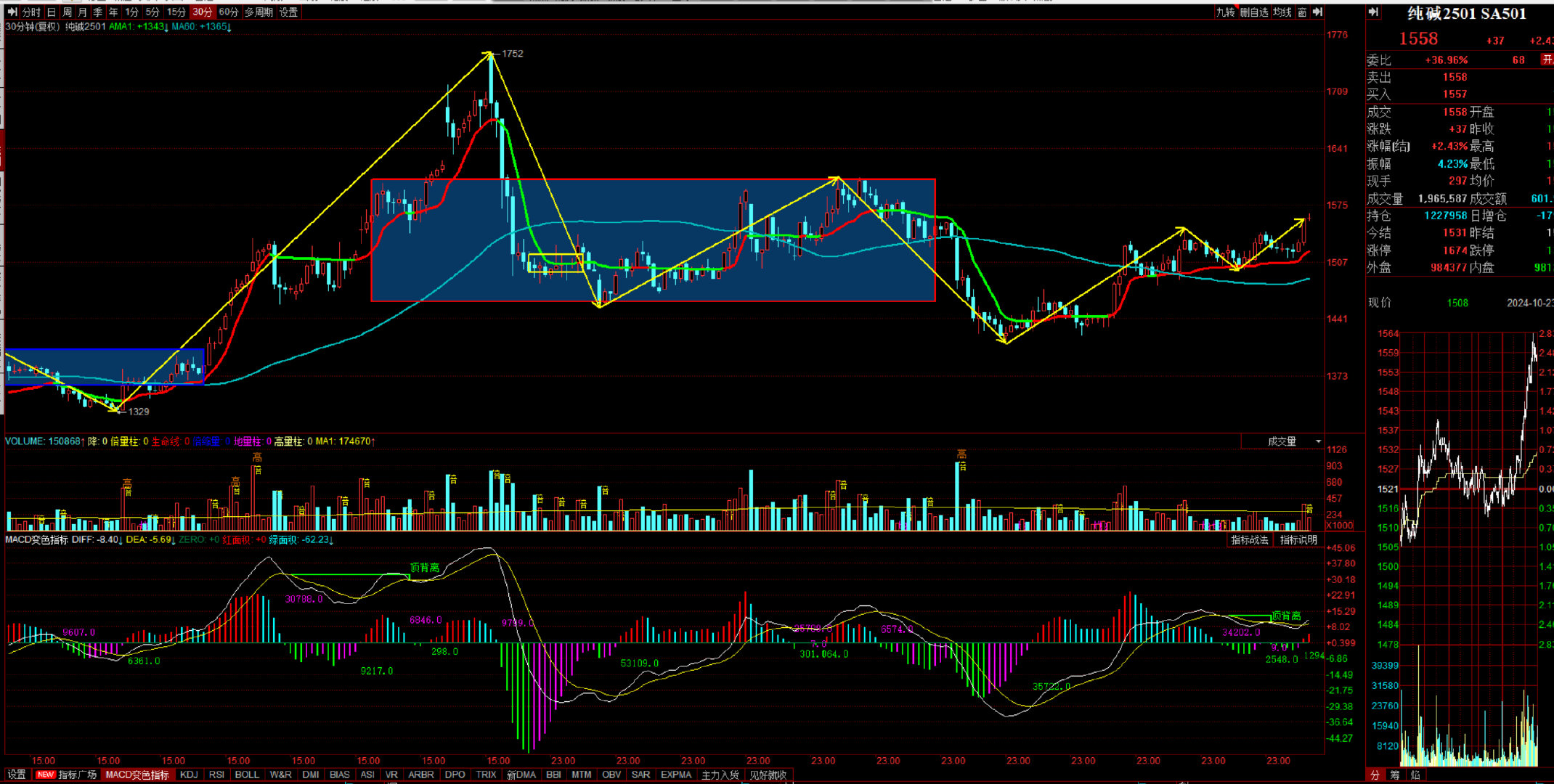
Task: Click the MA60: +1365 legend text
Action: pos(201,27)
